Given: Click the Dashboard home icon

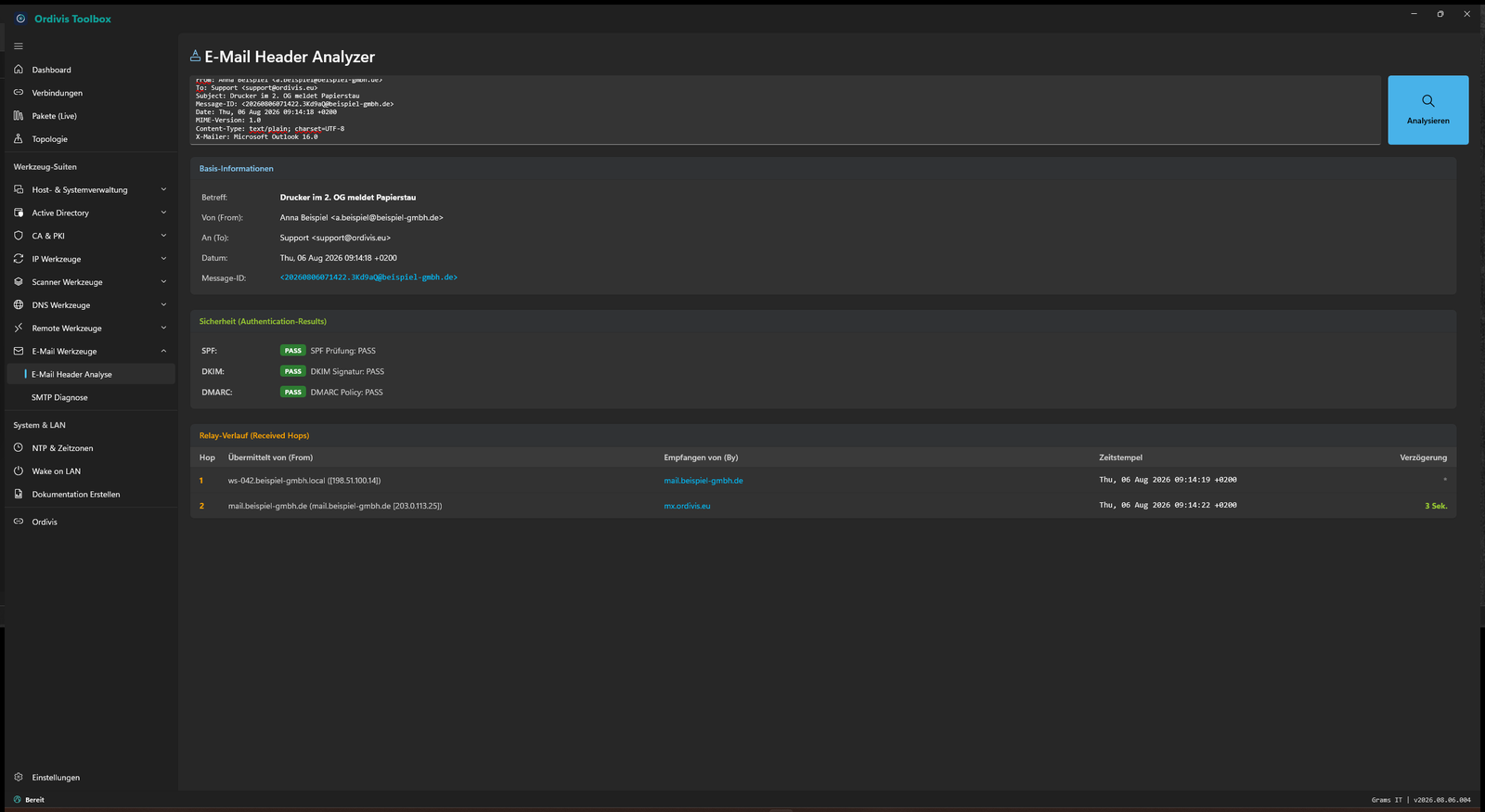Looking at the screenshot, I should [x=19, y=70].
